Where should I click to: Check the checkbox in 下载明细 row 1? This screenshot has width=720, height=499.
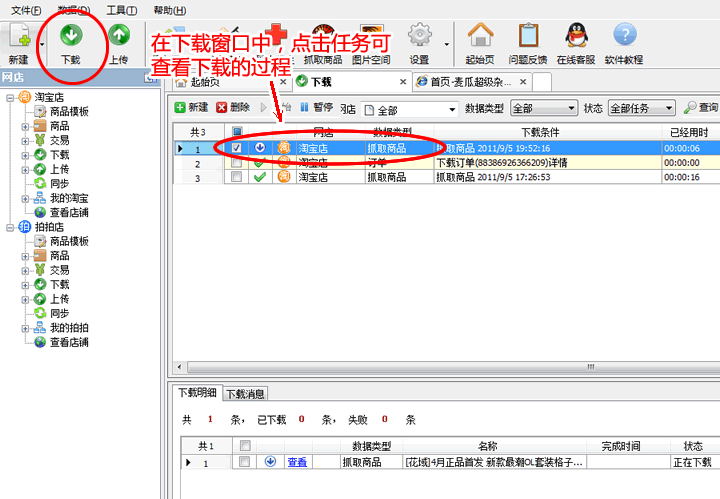pyautogui.click(x=244, y=462)
